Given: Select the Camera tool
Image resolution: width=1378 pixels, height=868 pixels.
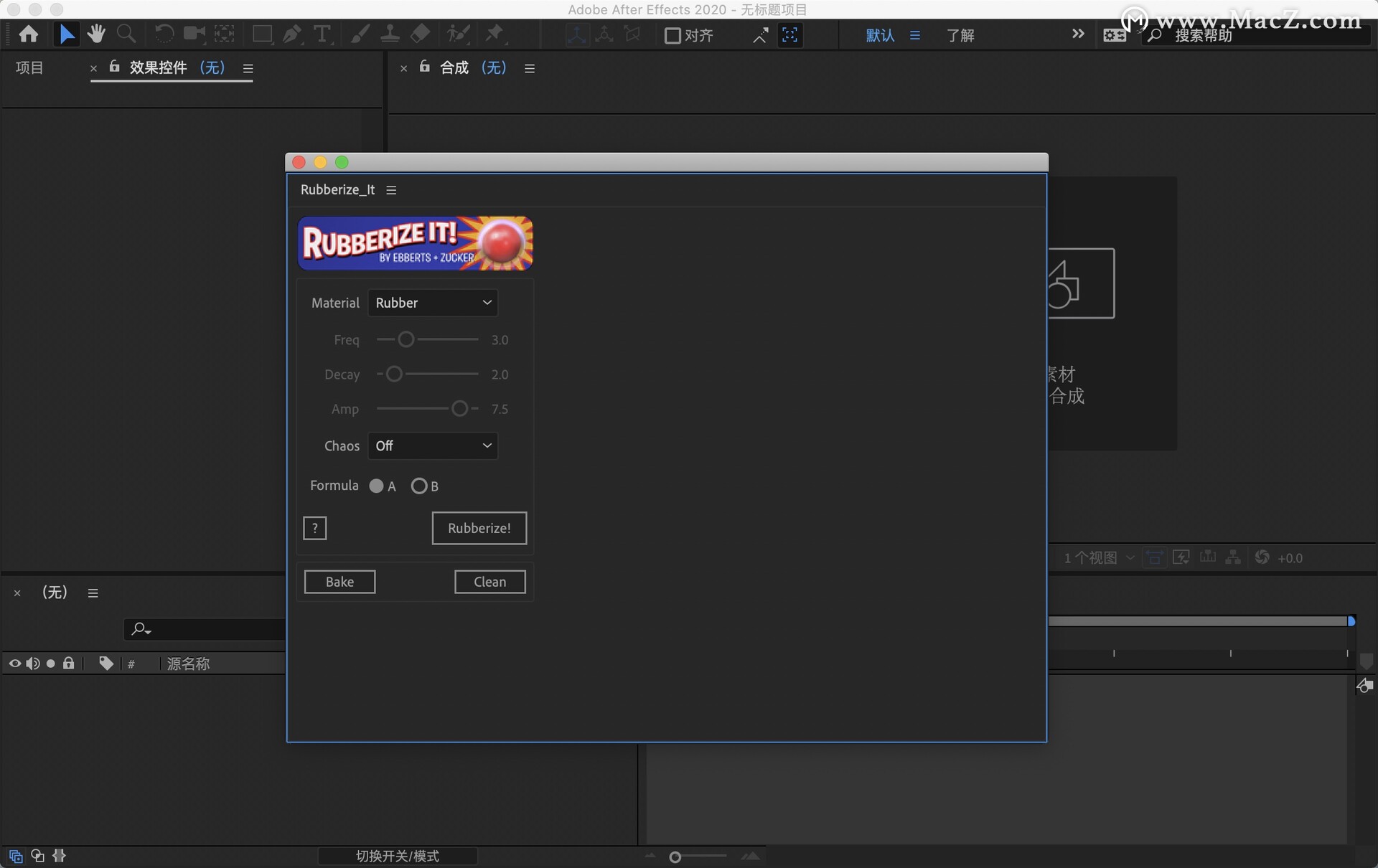Looking at the screenshot, I should pos(194,34).
